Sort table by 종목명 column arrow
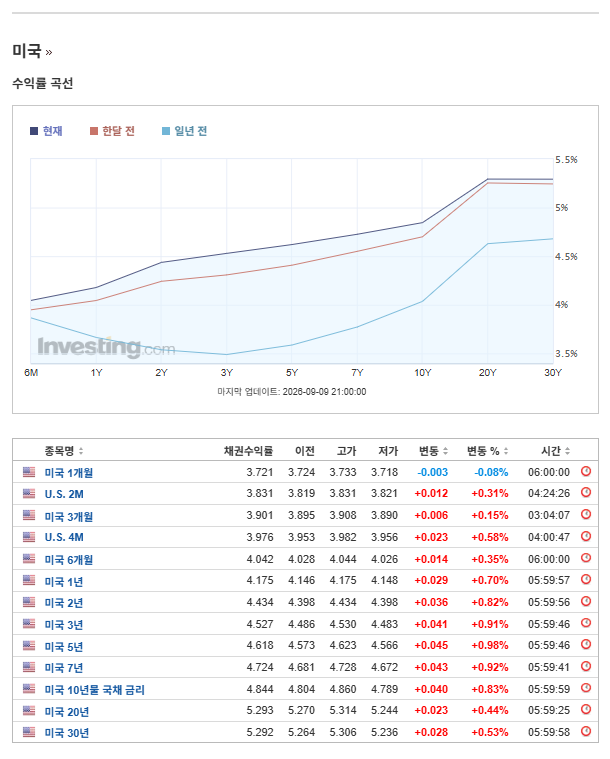Screen dimensions: 610x759 [81, 451]
